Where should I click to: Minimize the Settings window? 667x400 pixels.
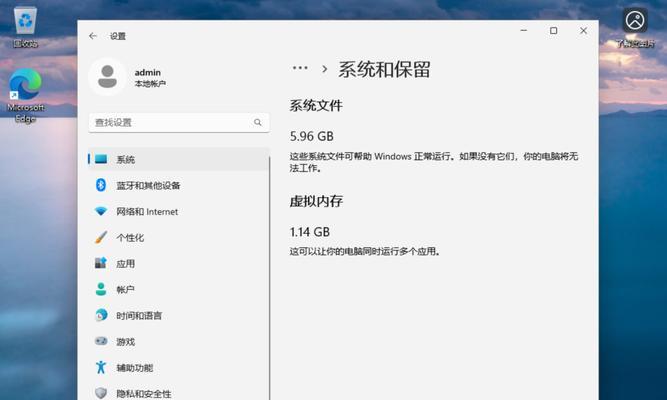coord(524,31)
